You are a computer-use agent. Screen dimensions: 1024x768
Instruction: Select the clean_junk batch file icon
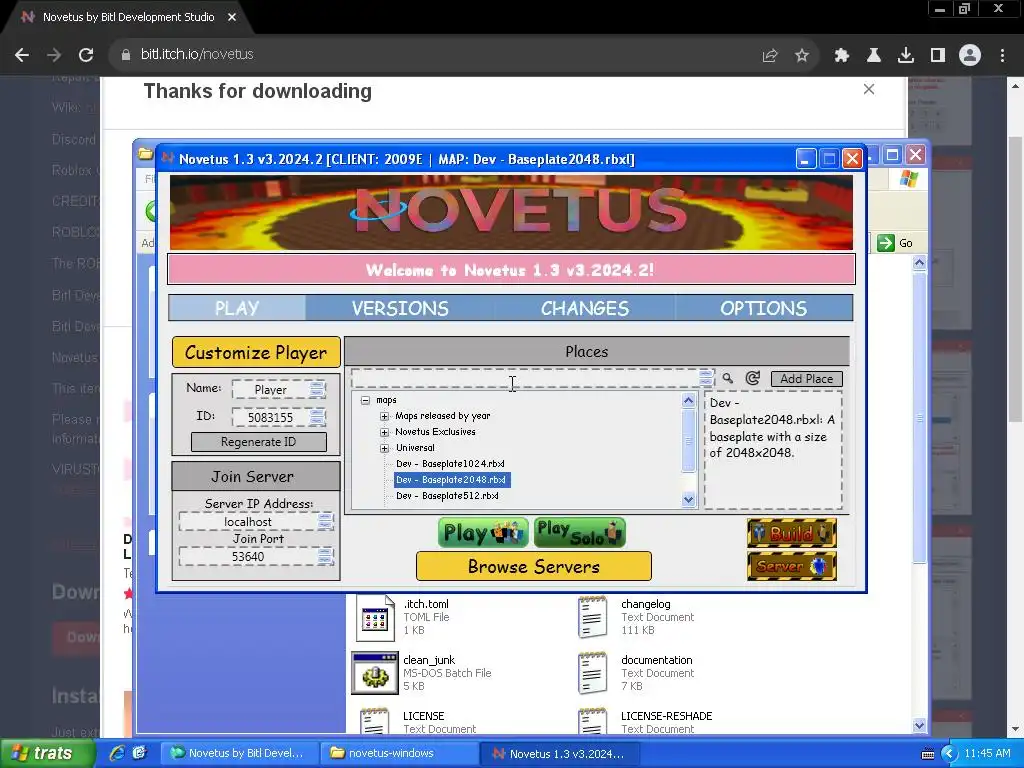(375, 673)
